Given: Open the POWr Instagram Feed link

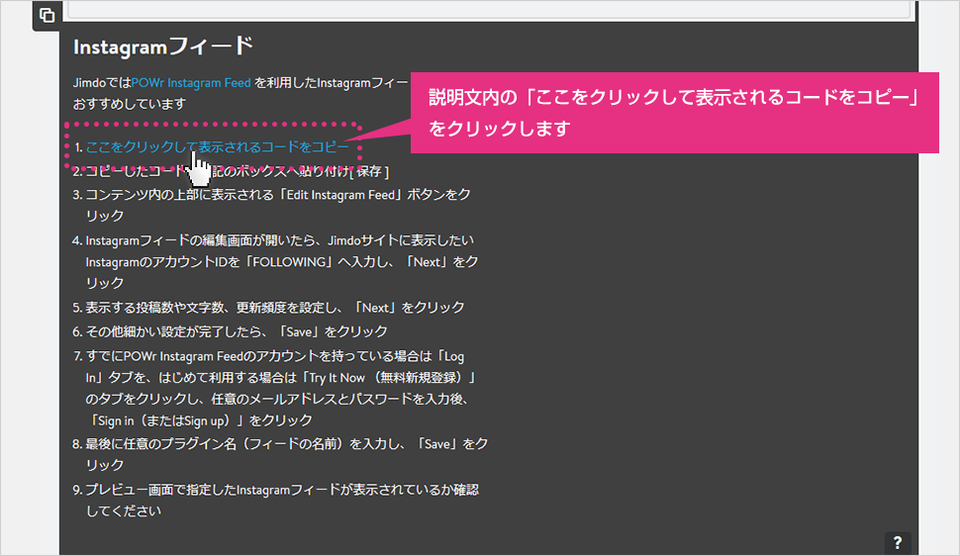Looking at the screenshot, I should [x=191, y=83].
